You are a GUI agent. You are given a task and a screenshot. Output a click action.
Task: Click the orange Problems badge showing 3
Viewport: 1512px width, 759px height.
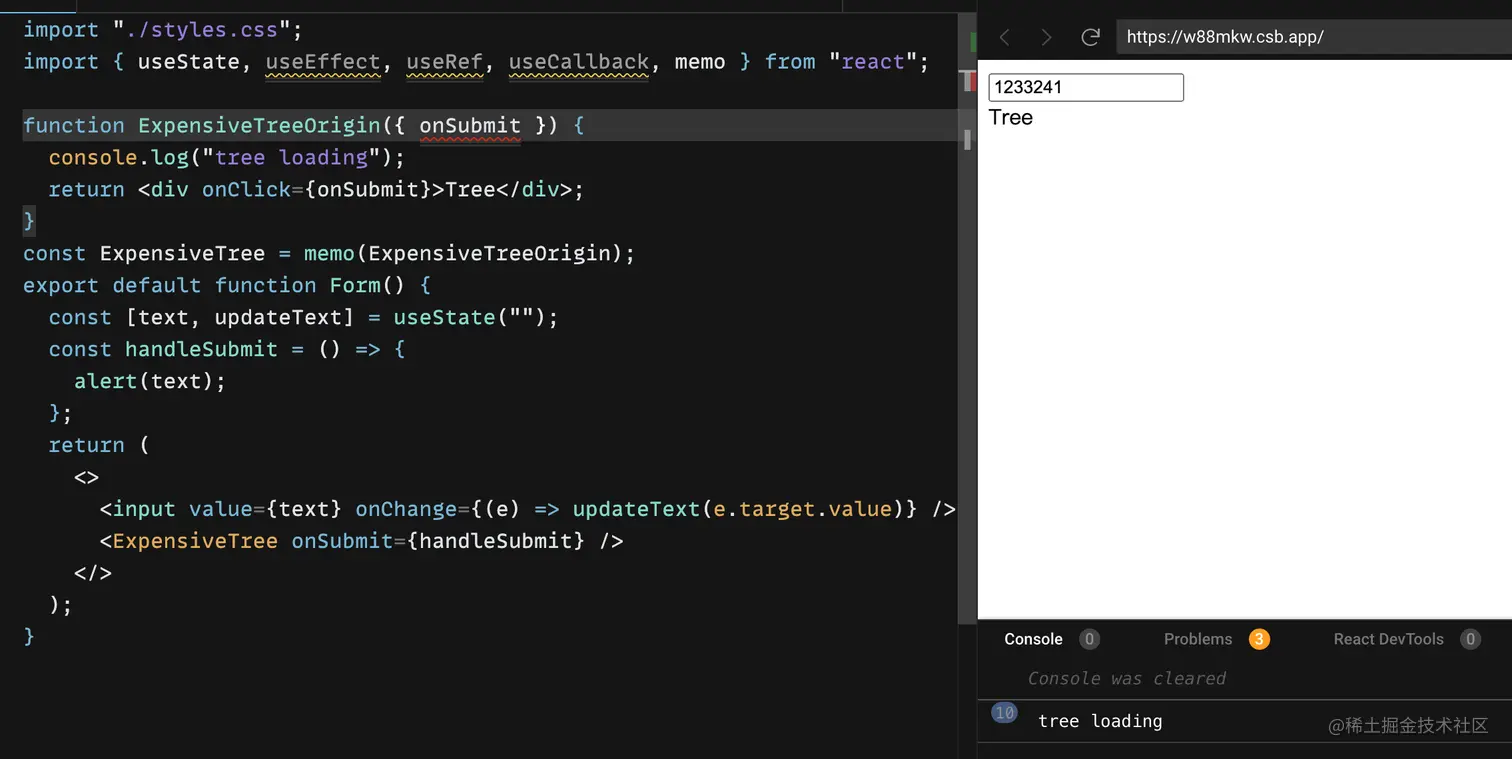click(x=1259, y=639)
